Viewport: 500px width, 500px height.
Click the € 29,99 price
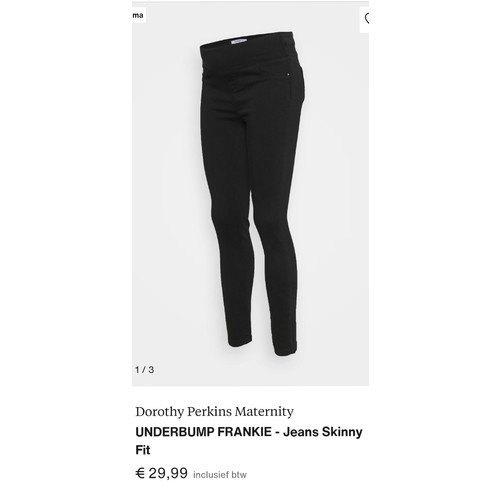point(162,473)
